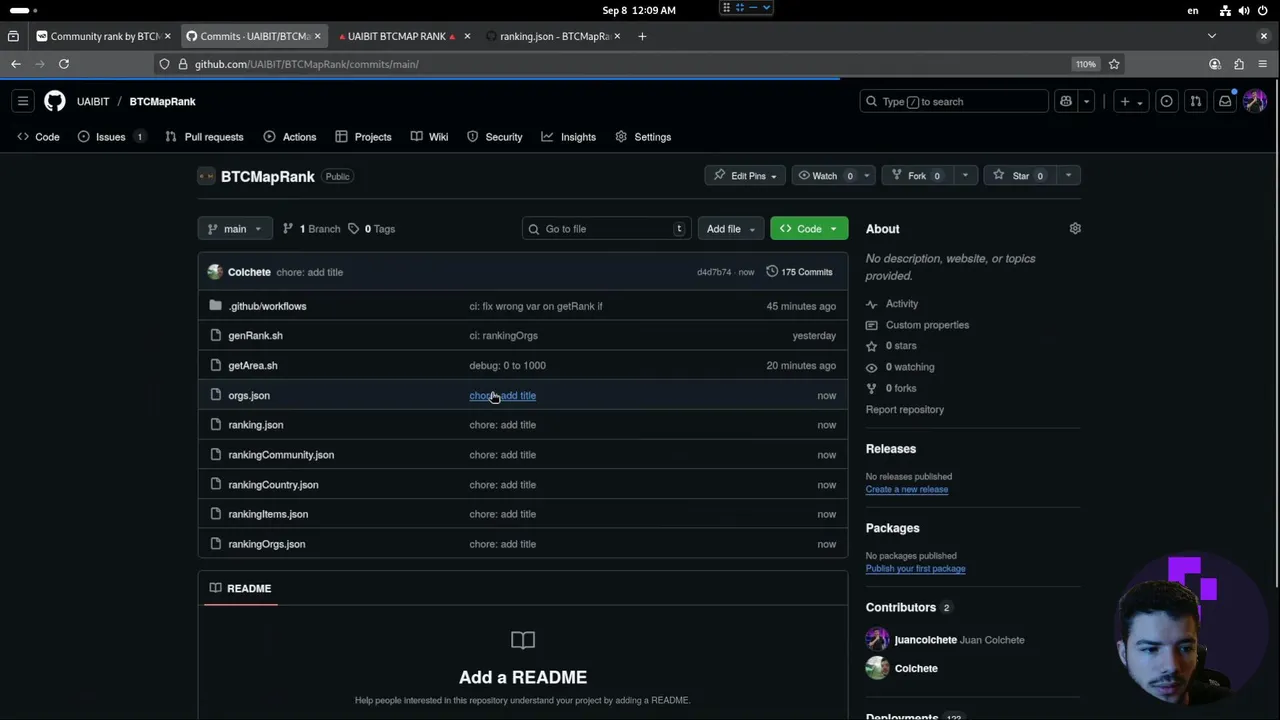Image resolution: width=1280 pixels, height=720 pixels.
Task: View the 0 Tags link
Action: 371,229
